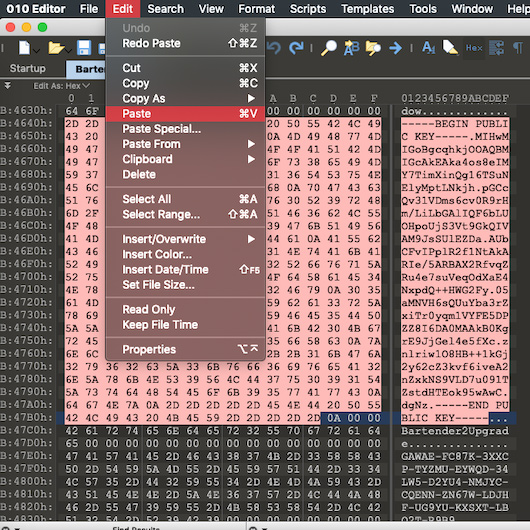Open the Window menu
This screenshot has width=530, height=530.
(472, 9)
